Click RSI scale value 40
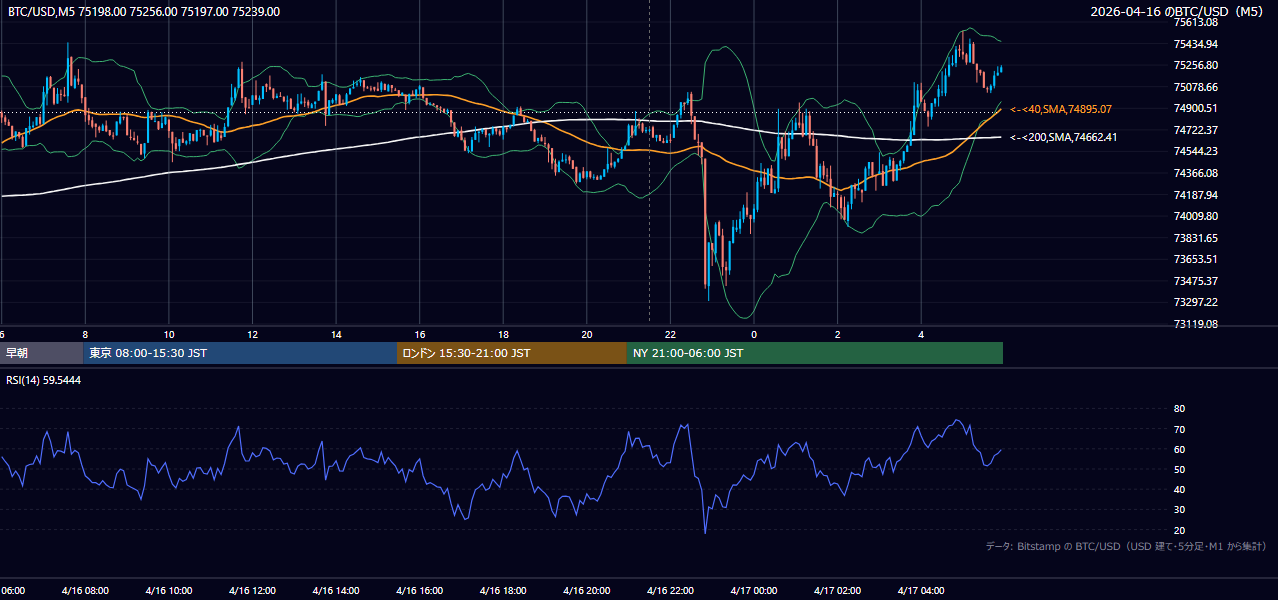 tap(1179, 490)
